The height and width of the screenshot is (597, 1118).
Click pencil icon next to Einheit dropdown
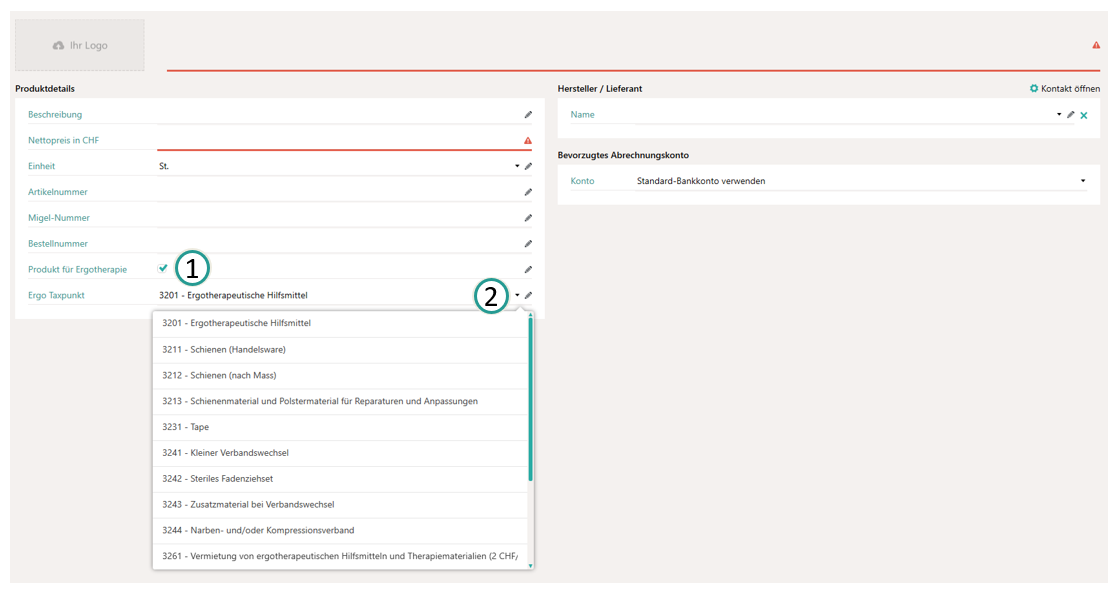click(x=528, y=167)
